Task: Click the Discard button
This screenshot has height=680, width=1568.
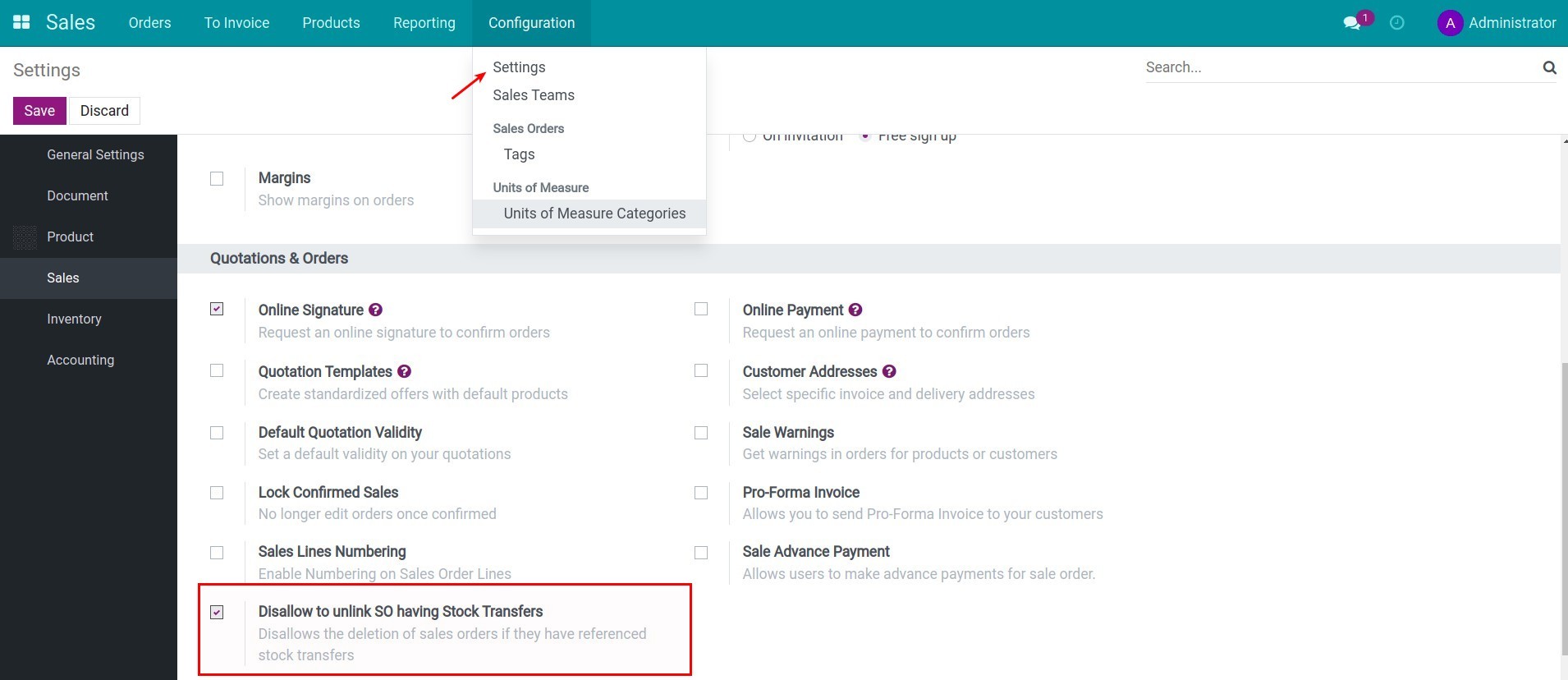Action: click(103, 110)
